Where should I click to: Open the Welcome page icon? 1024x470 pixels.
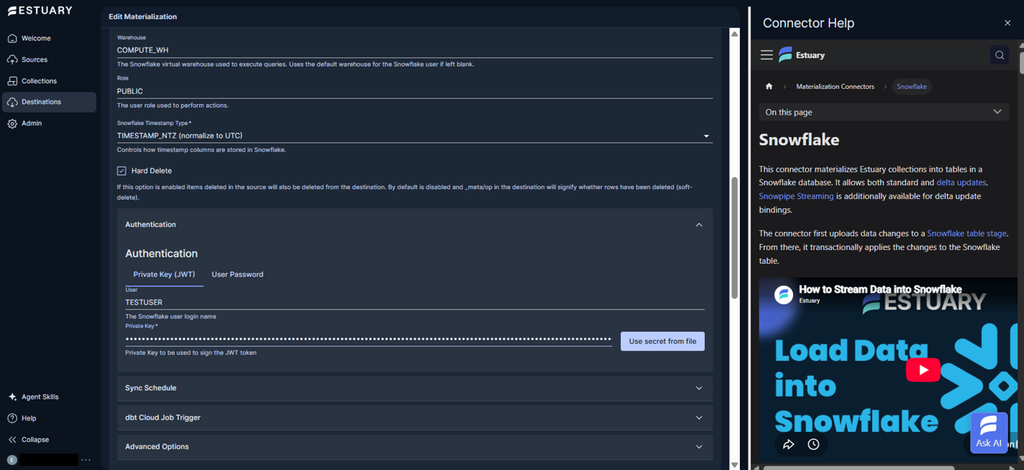[x=12, y=39]
